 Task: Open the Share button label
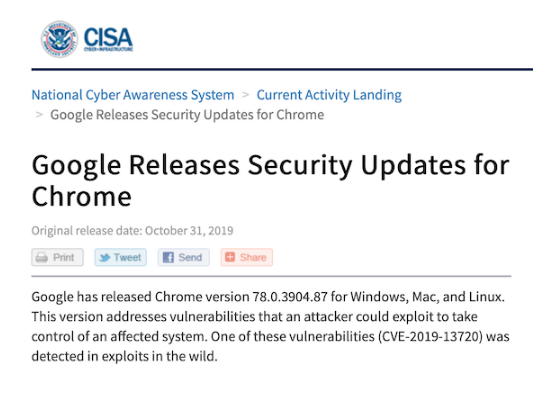pyautogui.click(x=253, y=258)
